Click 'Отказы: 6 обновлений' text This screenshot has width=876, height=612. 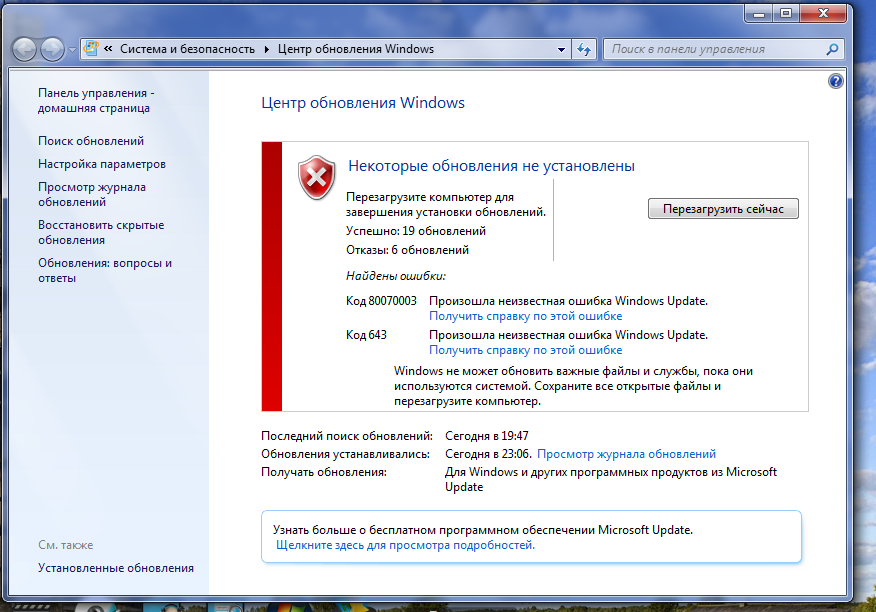[407, 250]
